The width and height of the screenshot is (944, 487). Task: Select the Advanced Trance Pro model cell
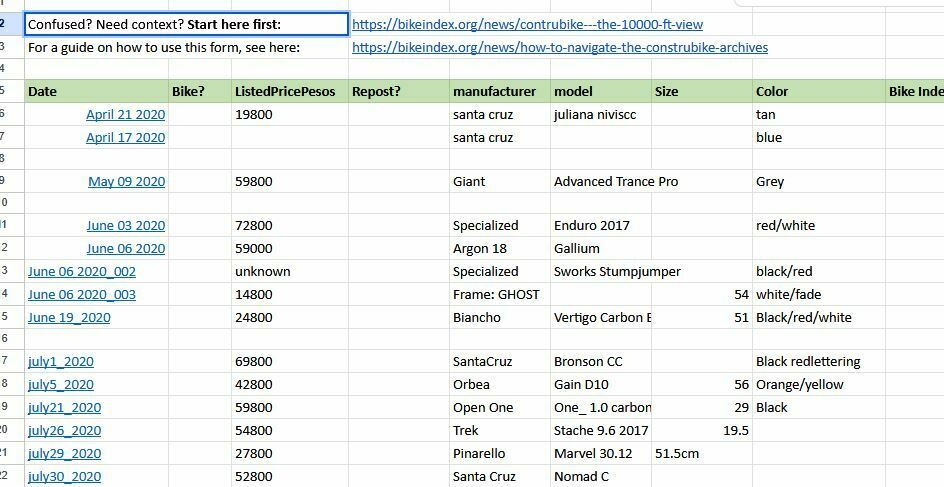601,182
